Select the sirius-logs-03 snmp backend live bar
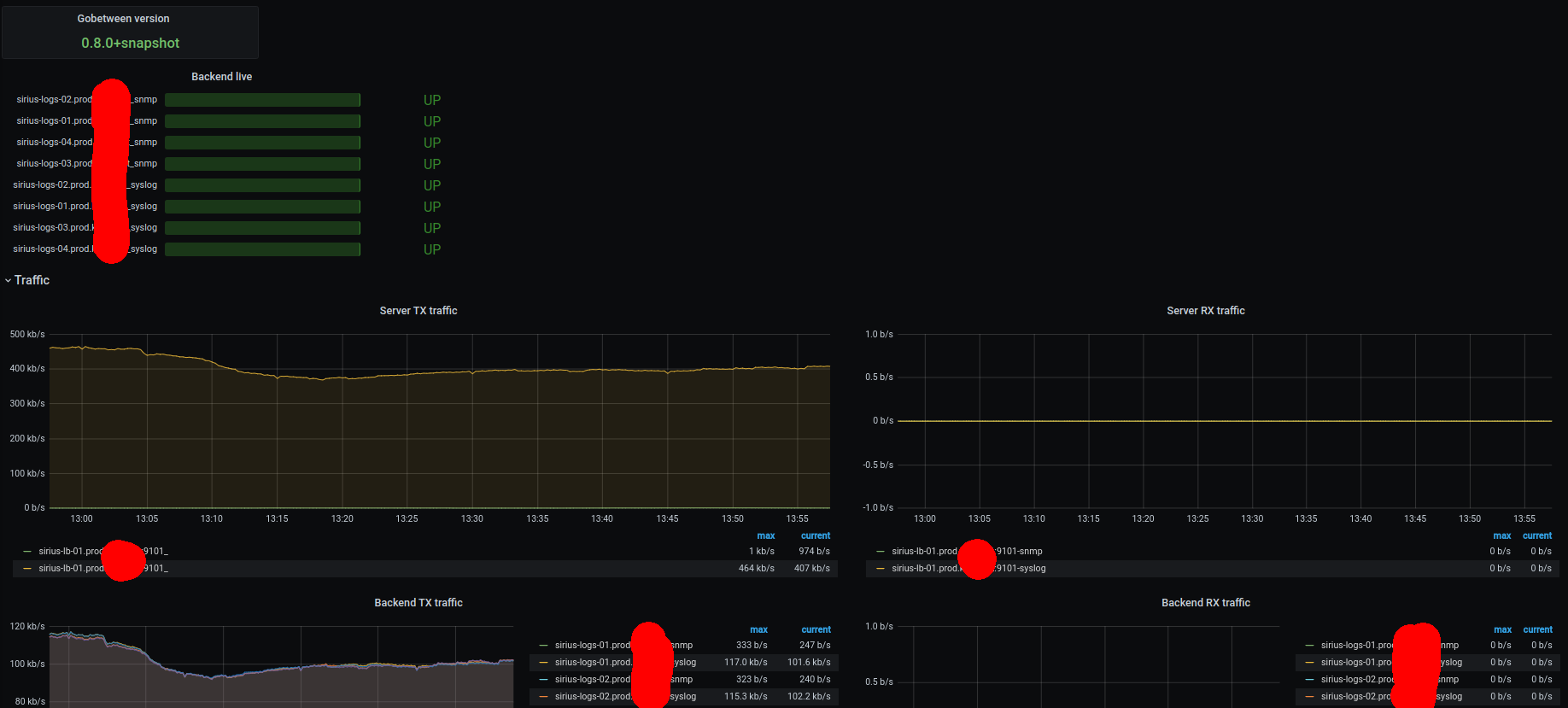The width and height of the screenshot is (1568, 708). coord(262,164)
